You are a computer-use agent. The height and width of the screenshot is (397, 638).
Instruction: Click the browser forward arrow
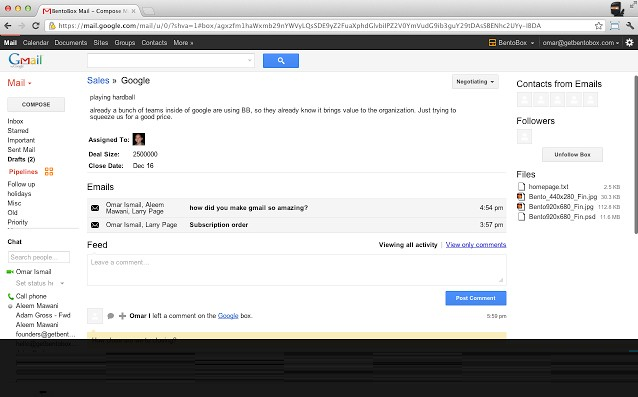(x=22, y=26)
